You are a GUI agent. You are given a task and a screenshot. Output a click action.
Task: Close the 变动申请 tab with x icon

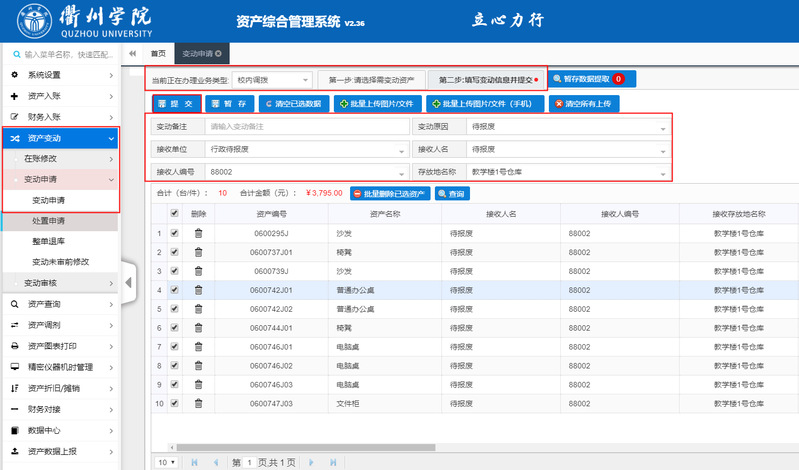click(x=218, y=54)
